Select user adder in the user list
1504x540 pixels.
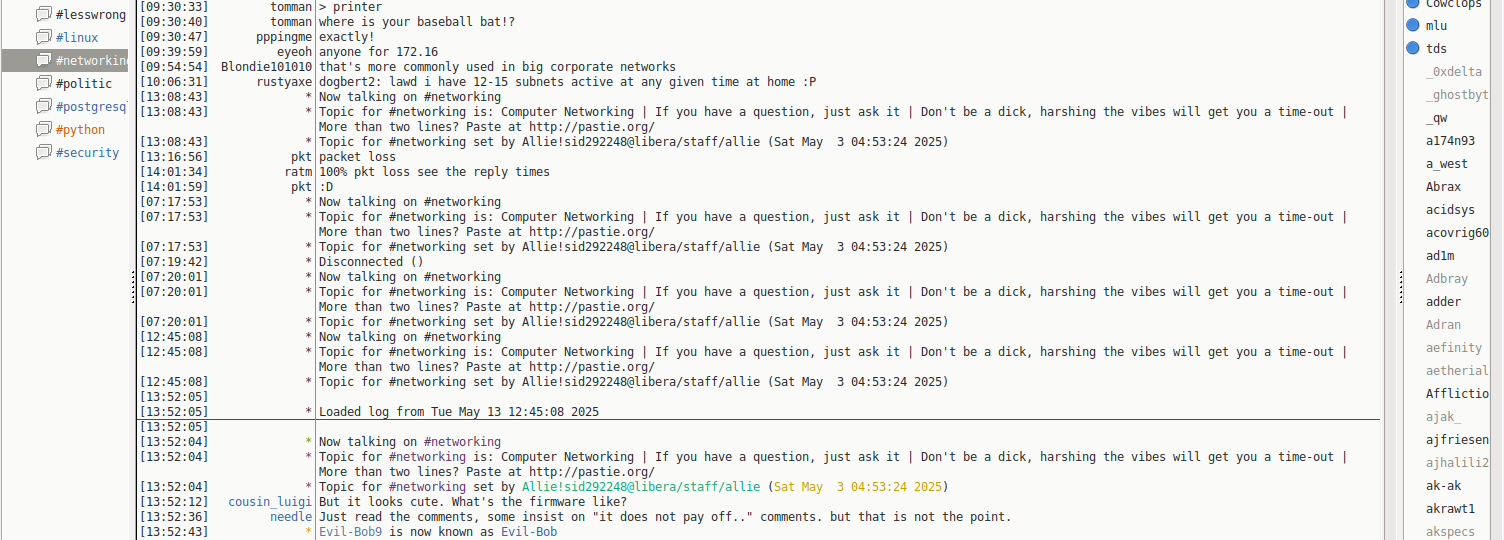point(1443,302)
